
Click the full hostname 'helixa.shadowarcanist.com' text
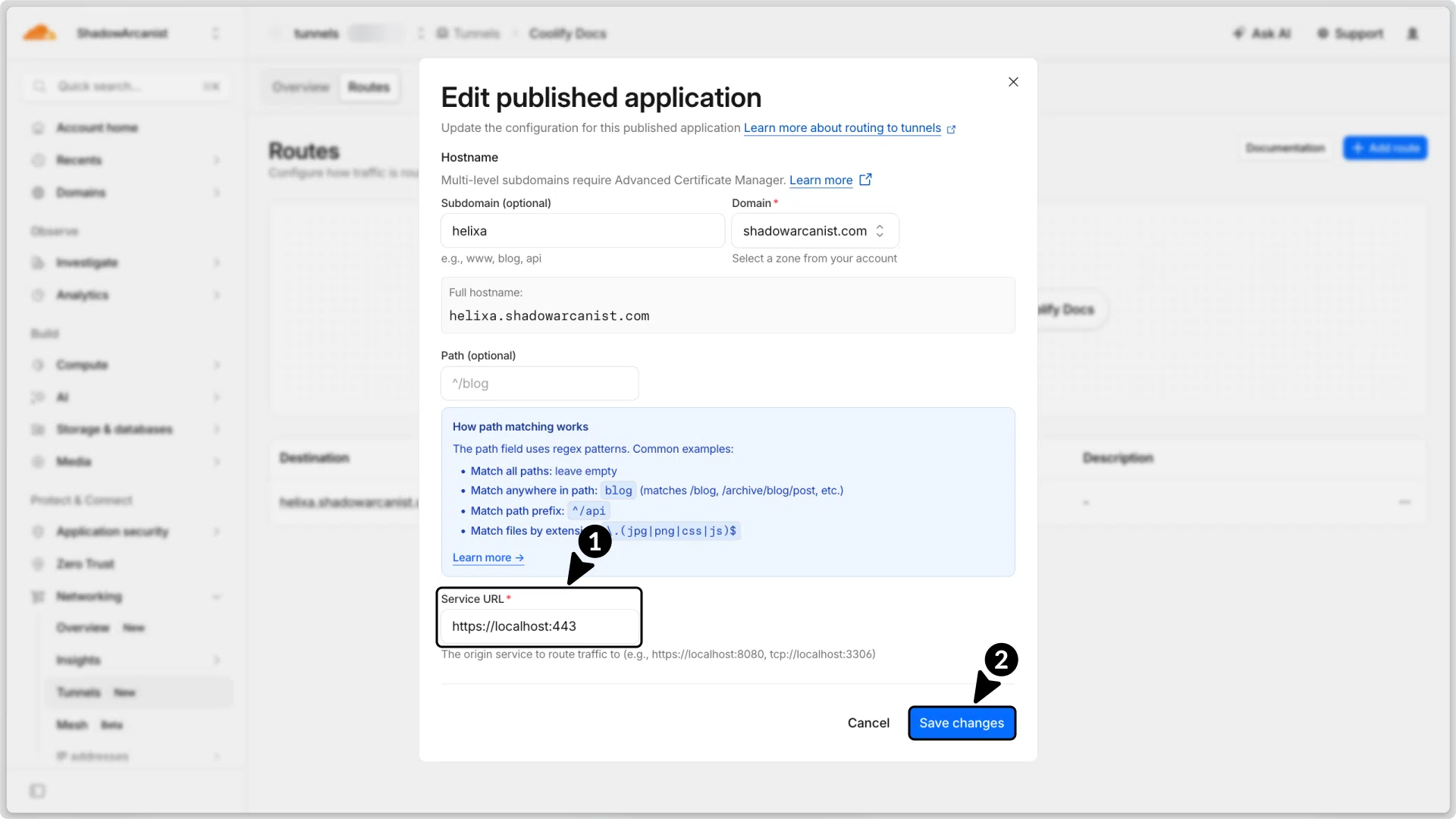point(549,316)
